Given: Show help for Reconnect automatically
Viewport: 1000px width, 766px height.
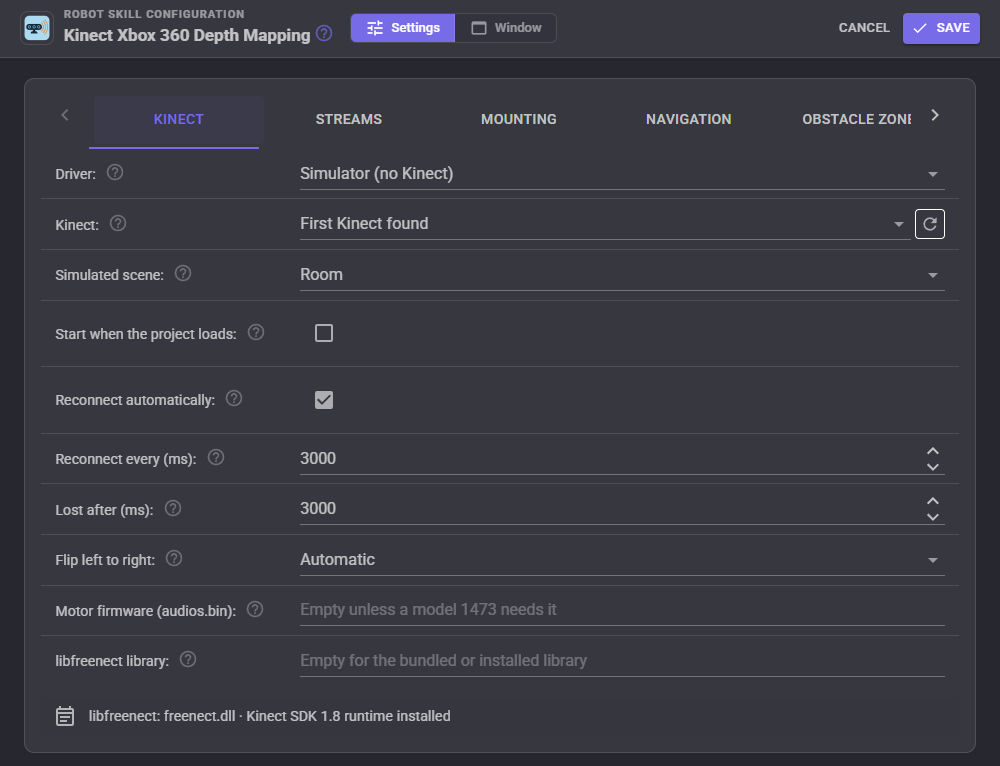Looking at the screenshot, I should pyautogui.click(x=234, y=399).
